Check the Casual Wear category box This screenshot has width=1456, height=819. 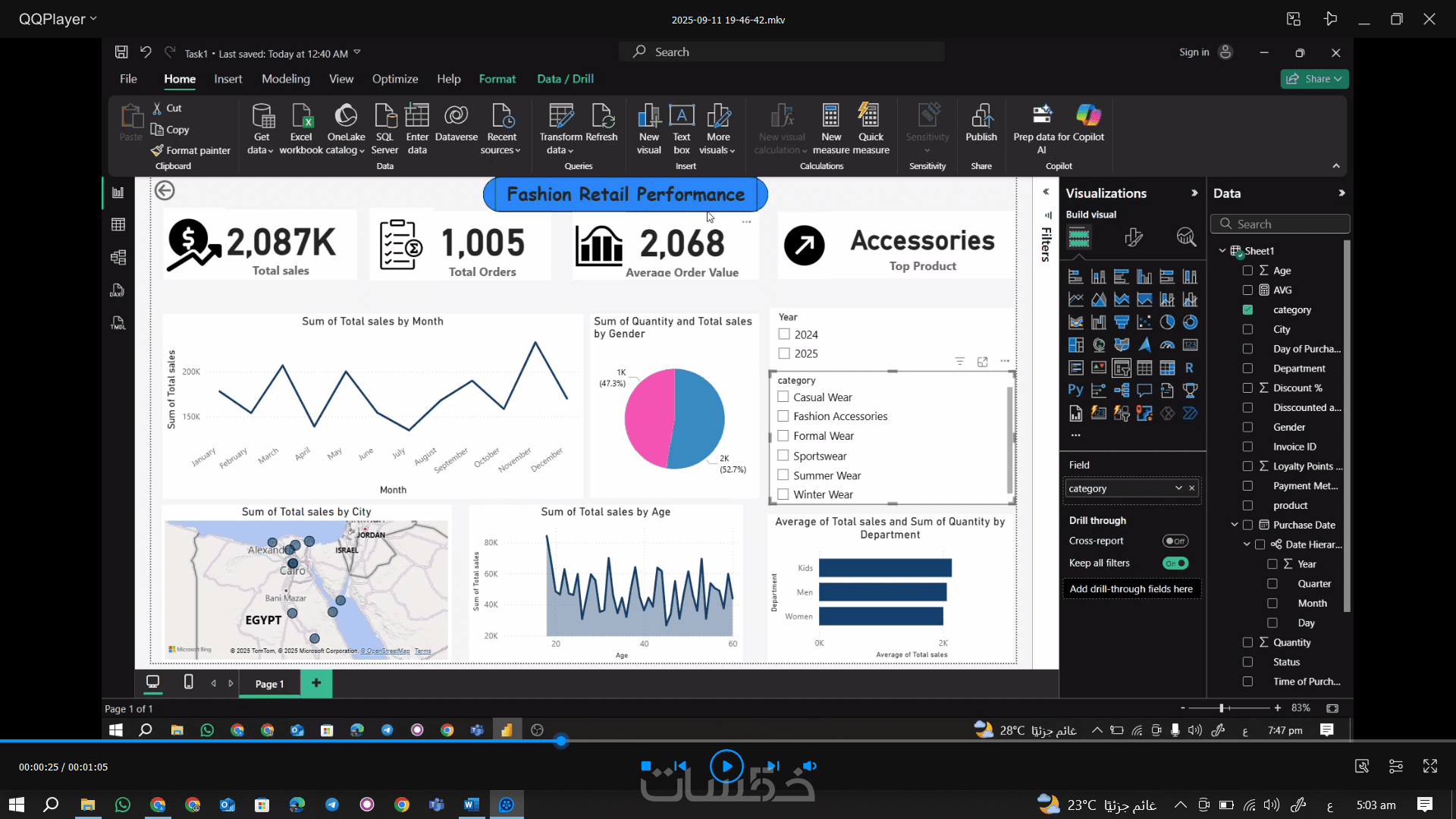point(783,397)
